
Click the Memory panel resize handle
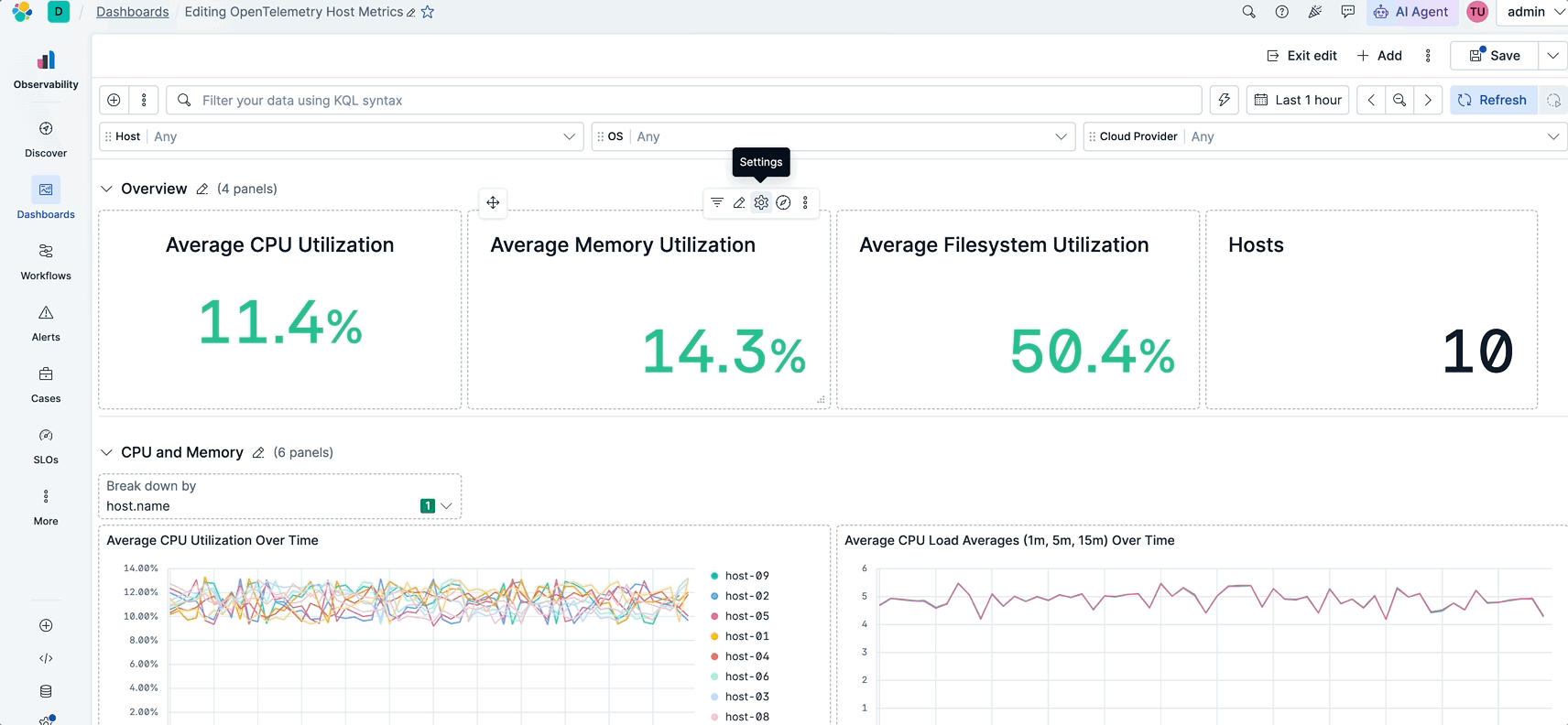tap(822, 400)
